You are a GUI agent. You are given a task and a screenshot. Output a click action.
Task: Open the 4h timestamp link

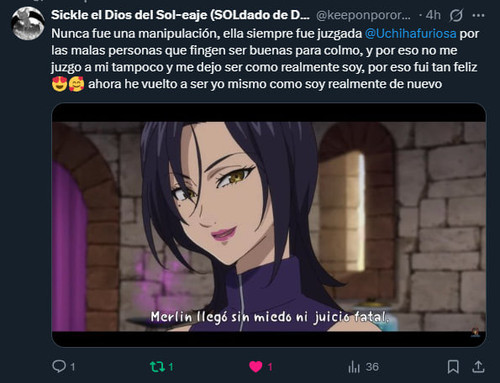click(x=433, y=15)
